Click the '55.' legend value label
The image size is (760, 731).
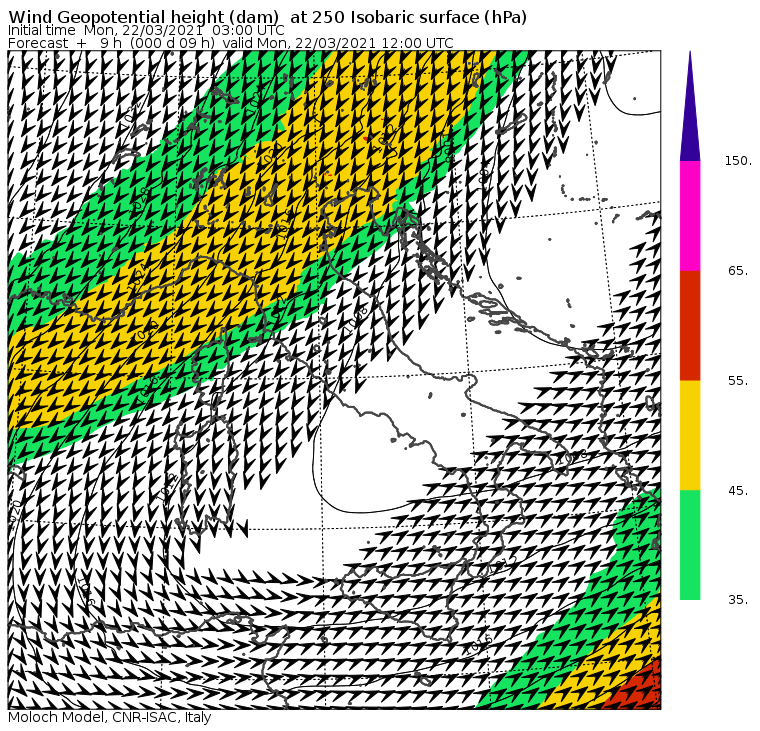click(x=738, y=381)
